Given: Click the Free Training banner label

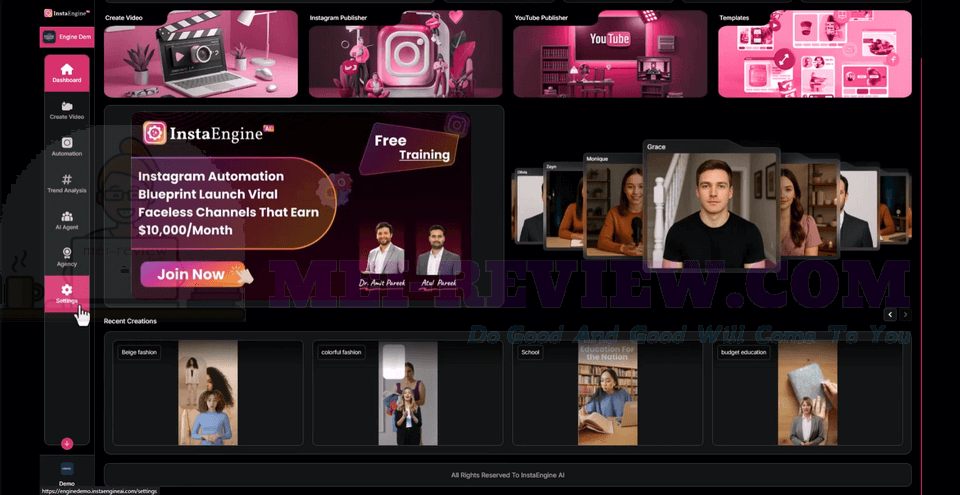Looking at the screenshot, I should click(412, 148).
